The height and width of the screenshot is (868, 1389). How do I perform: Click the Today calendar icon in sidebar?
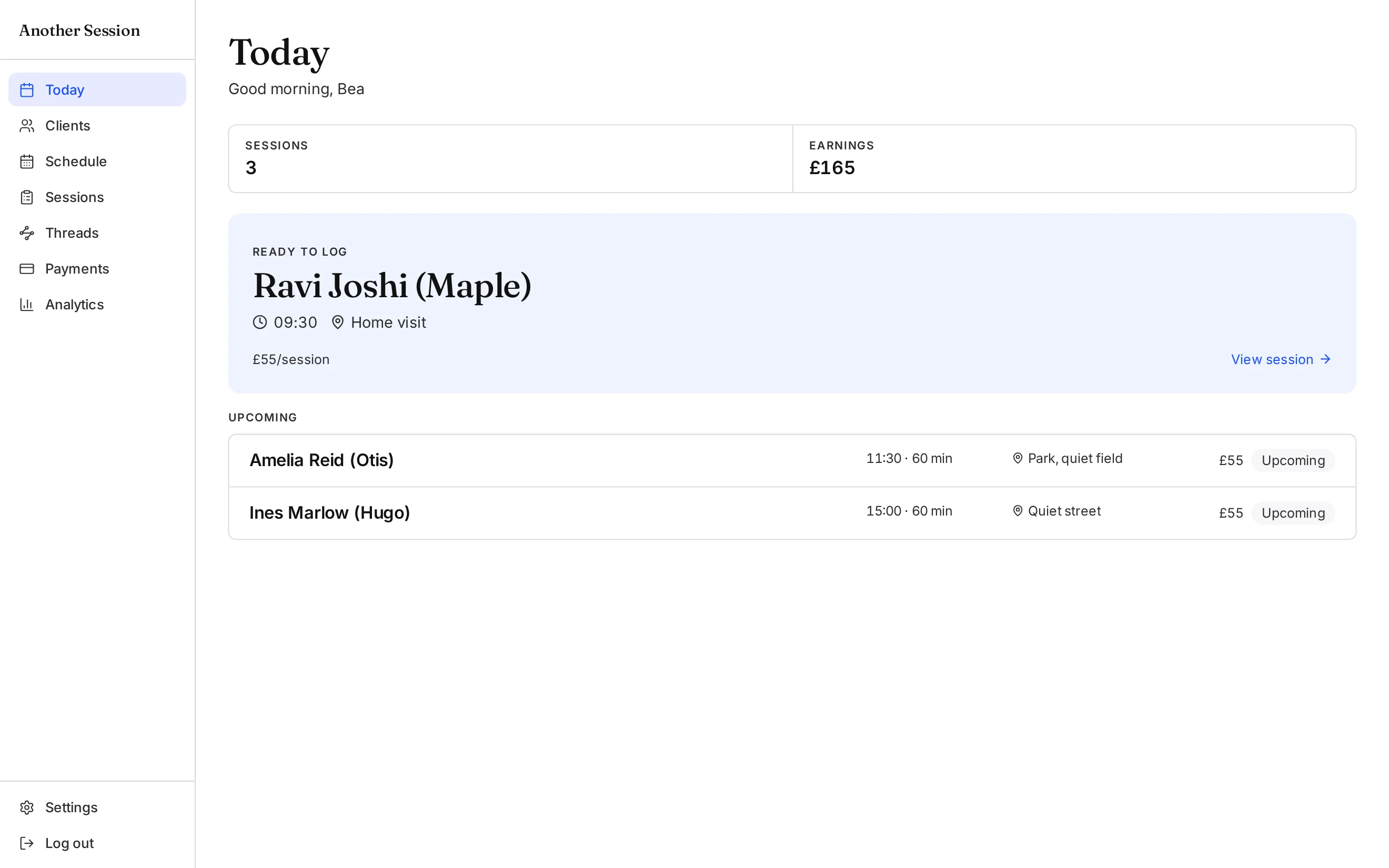coord(27,90)
